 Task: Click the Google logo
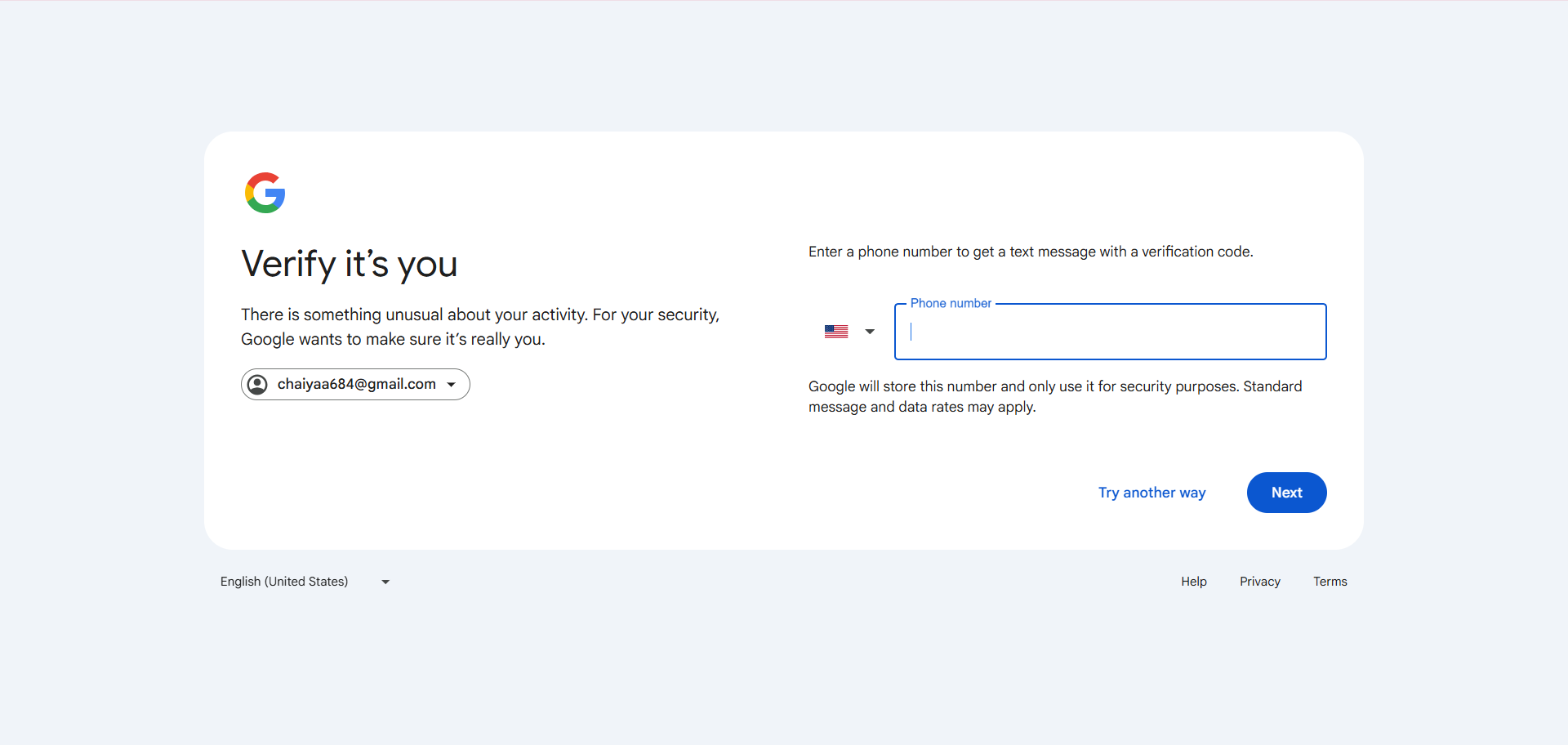click(265, 193)
